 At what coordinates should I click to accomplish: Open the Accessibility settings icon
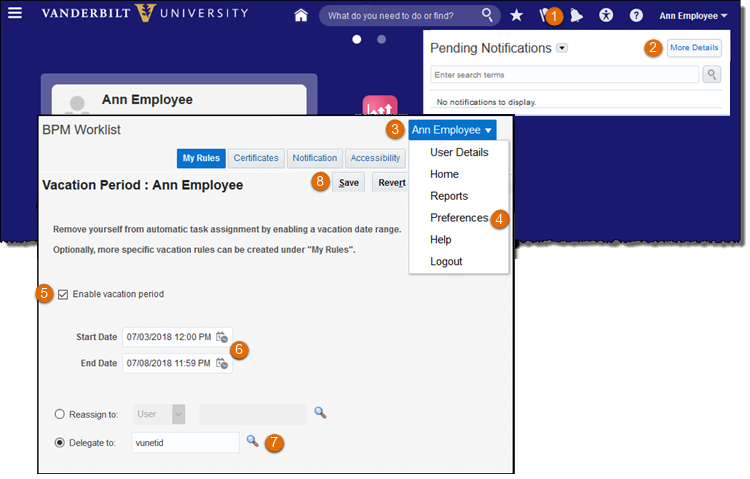(x=606, y=16)
